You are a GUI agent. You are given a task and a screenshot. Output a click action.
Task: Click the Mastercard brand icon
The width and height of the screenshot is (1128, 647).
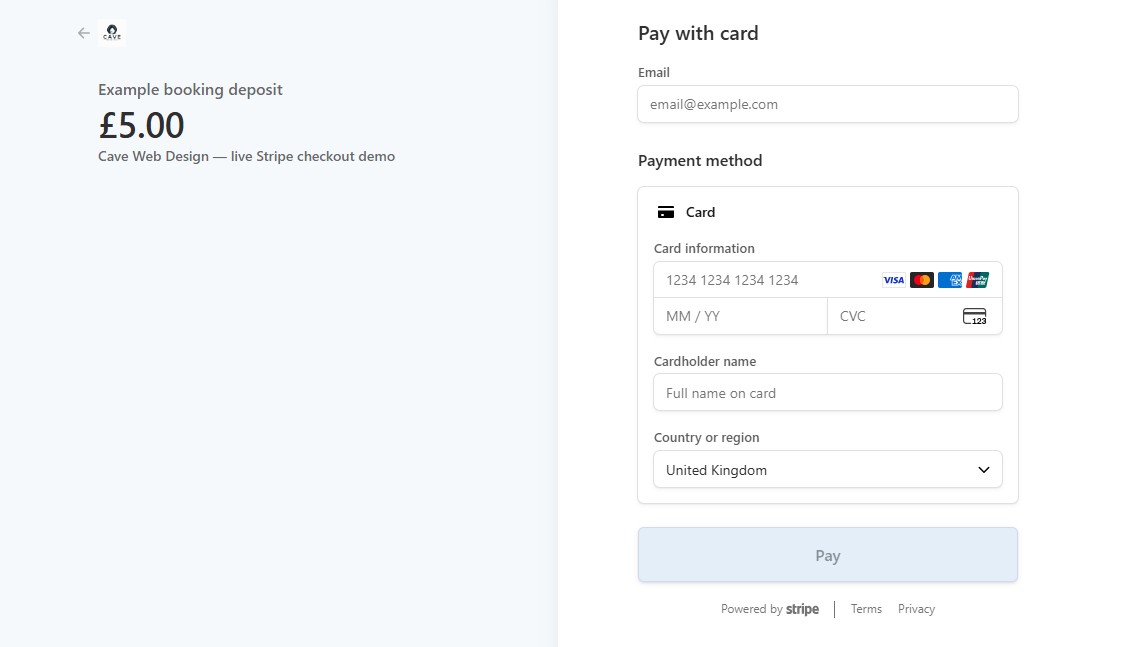(922, 280)
